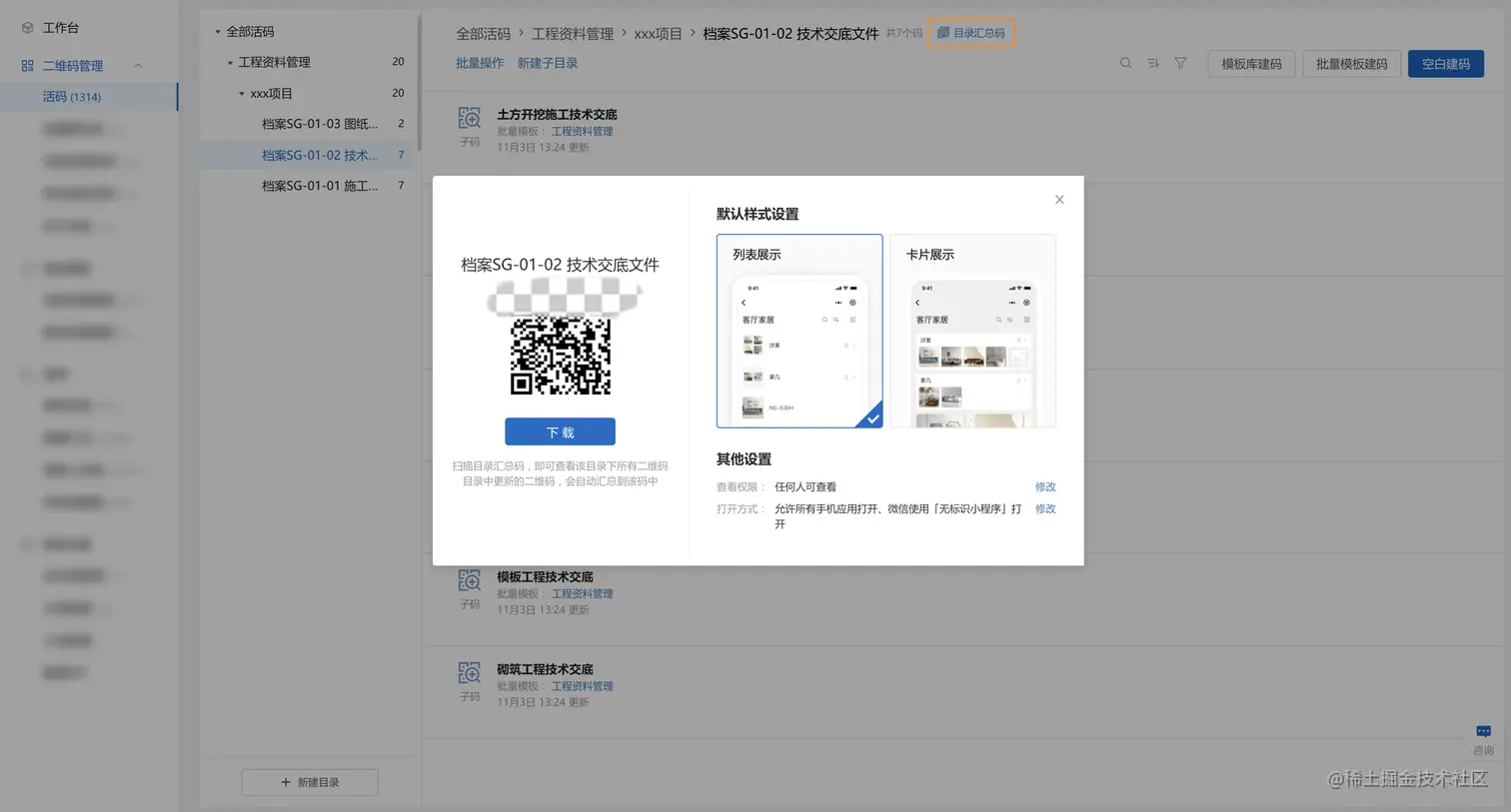The height and width of the screenshot is (812, 1511).
Task: Click the 模板库建码 button
Action: (x=1251, y=64)
